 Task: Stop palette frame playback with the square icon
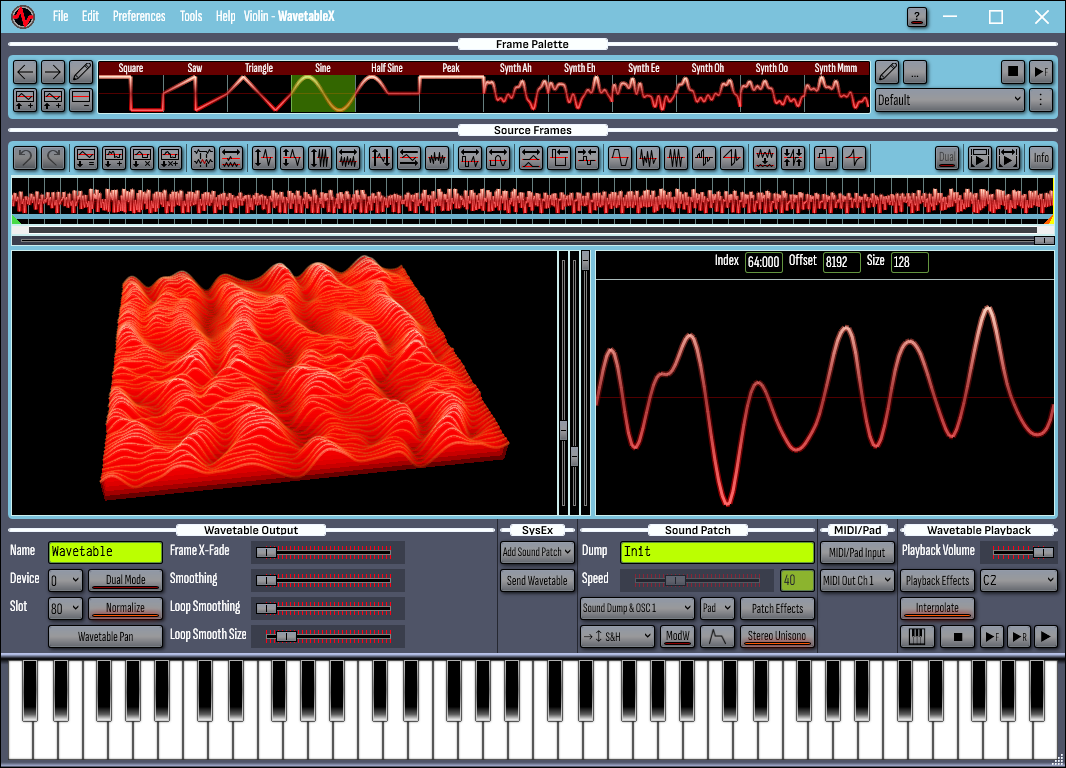(1012, 72)
